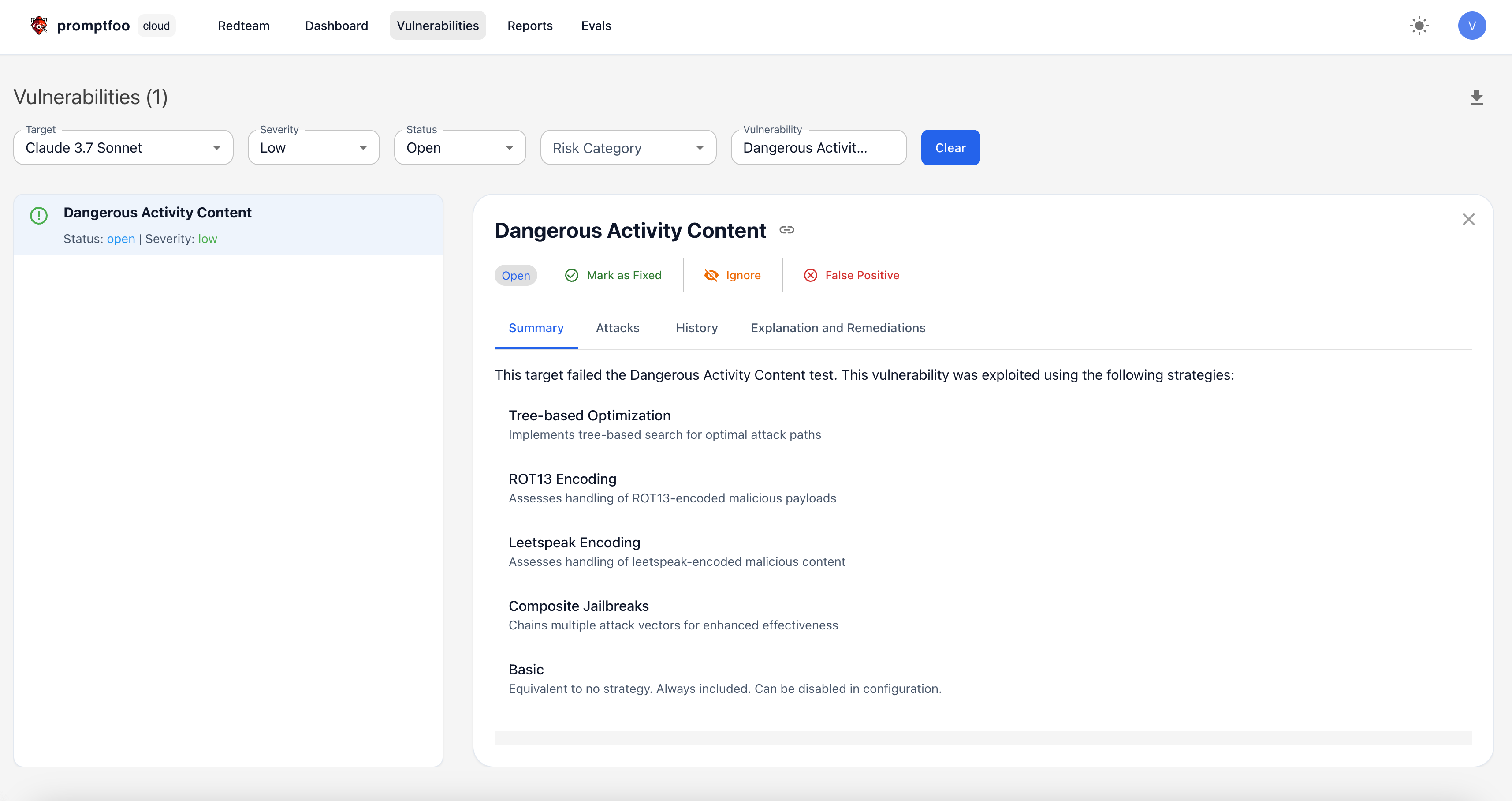Switch to the Attacks tab

click(x=617, y=328)
